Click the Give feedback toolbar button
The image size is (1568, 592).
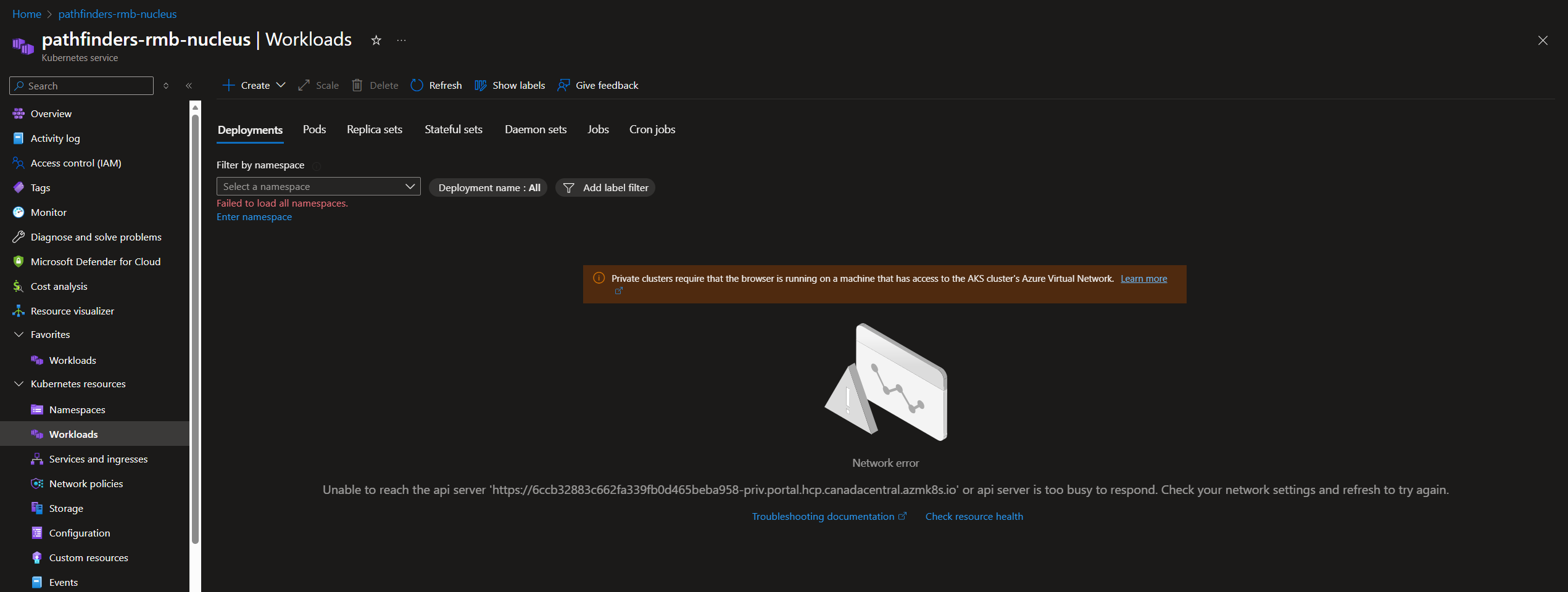point(598,85)
